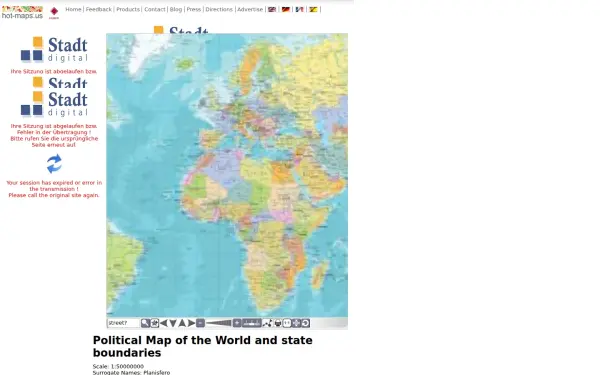Click the zoom level slider wedge

pos(218,323)
